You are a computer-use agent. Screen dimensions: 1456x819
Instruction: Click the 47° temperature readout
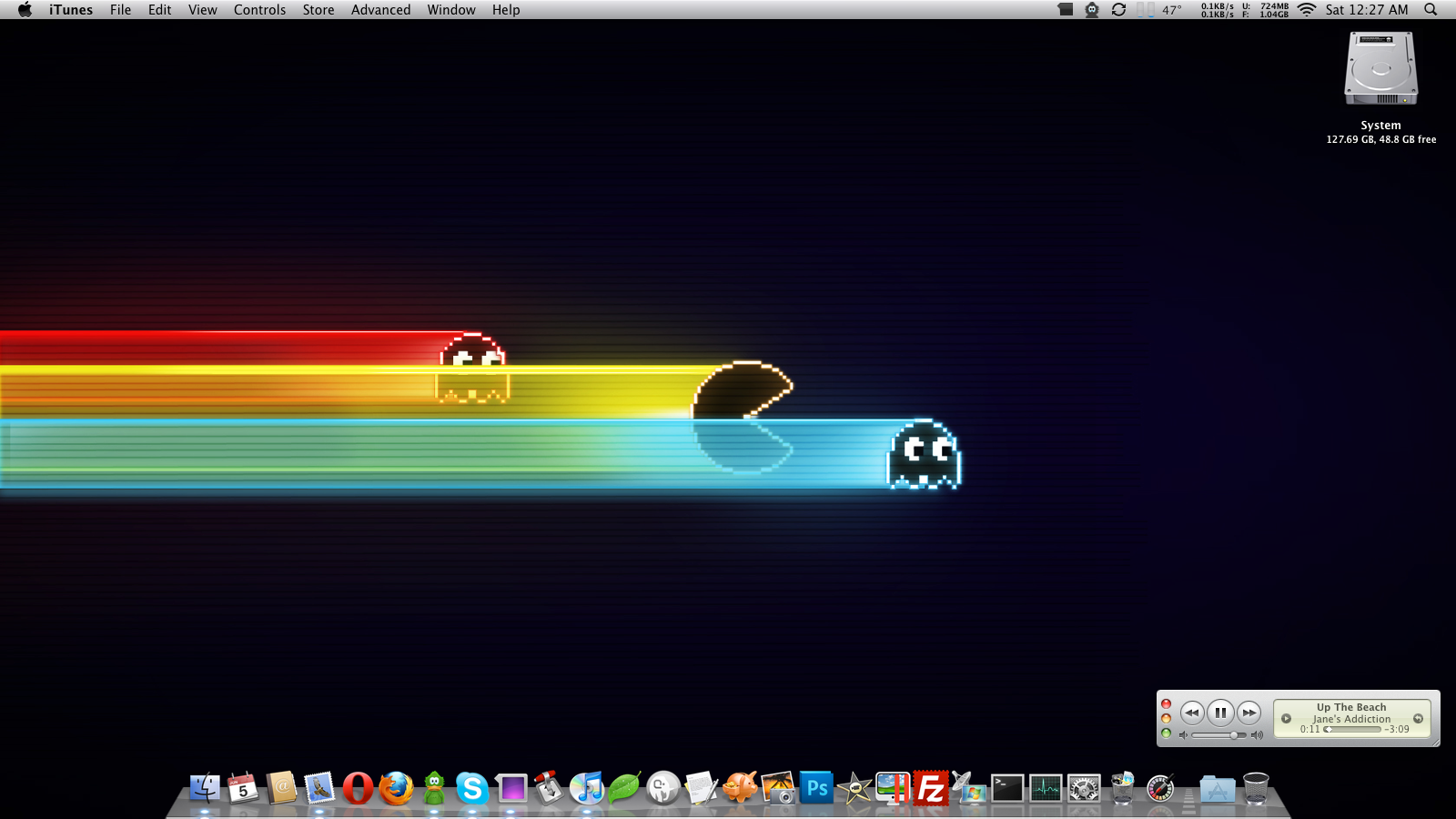click(1172, 10)
